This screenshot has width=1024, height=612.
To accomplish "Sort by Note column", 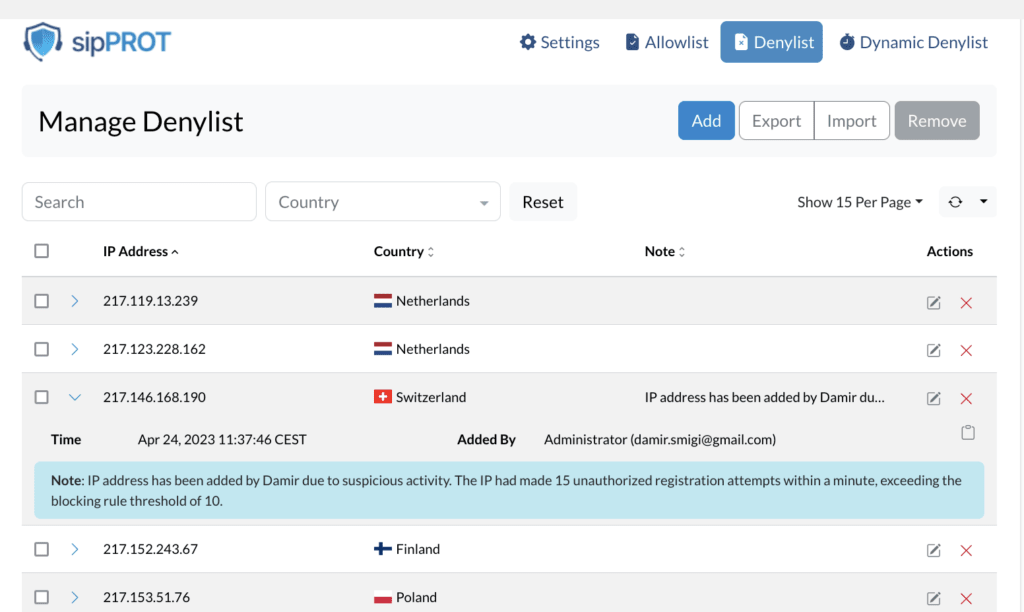I will tap(665, 251).
